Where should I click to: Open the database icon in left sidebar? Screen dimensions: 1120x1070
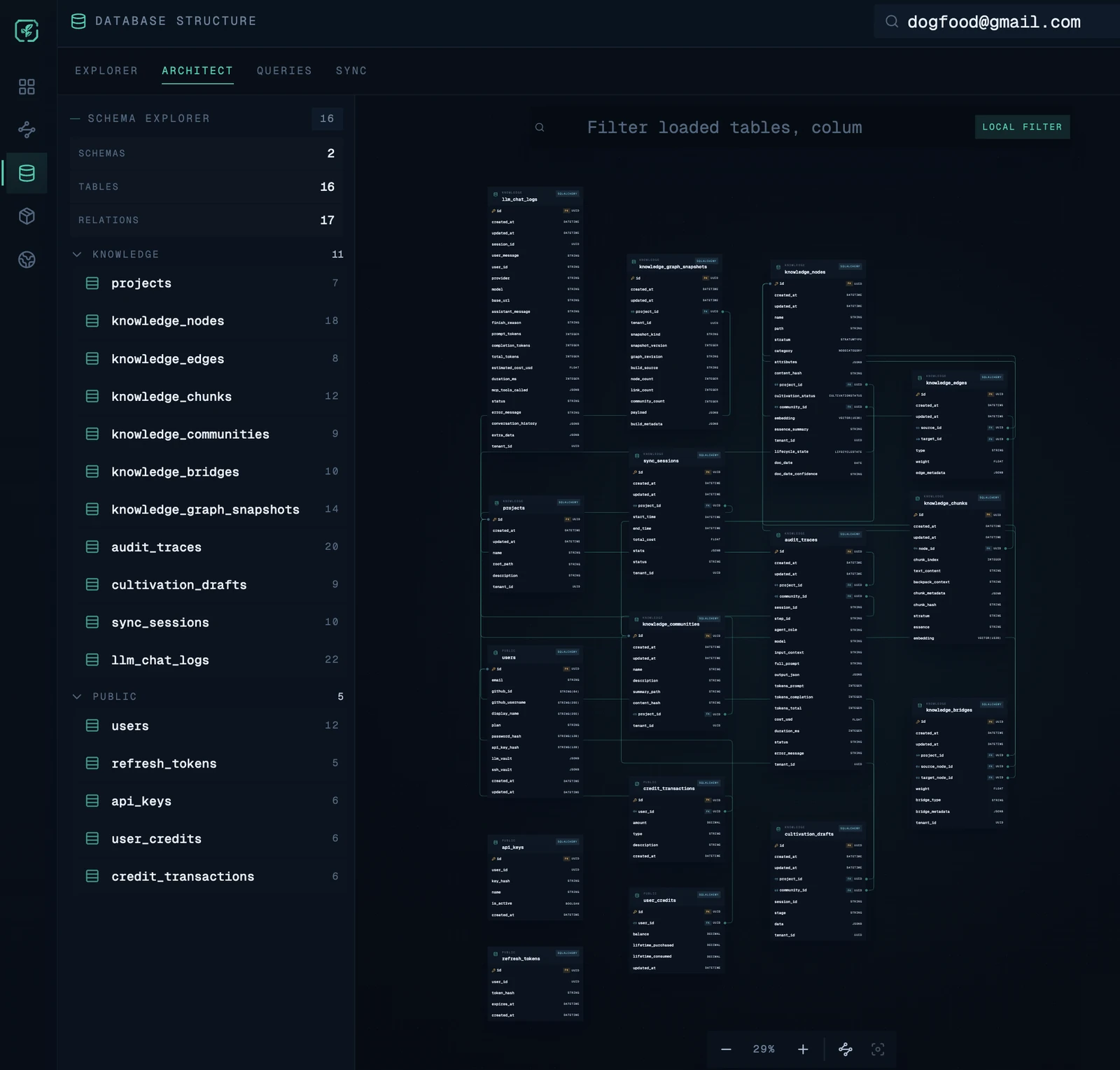pyautogui.click(x=27, y=173)
